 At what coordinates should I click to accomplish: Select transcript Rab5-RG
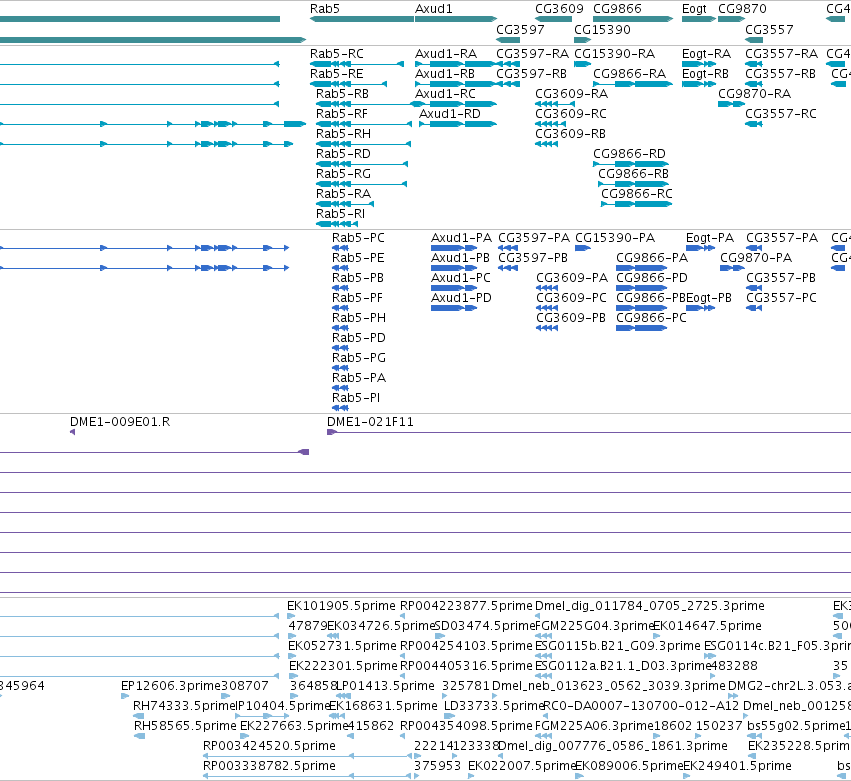pyautogui.click(x=343, y=175)
